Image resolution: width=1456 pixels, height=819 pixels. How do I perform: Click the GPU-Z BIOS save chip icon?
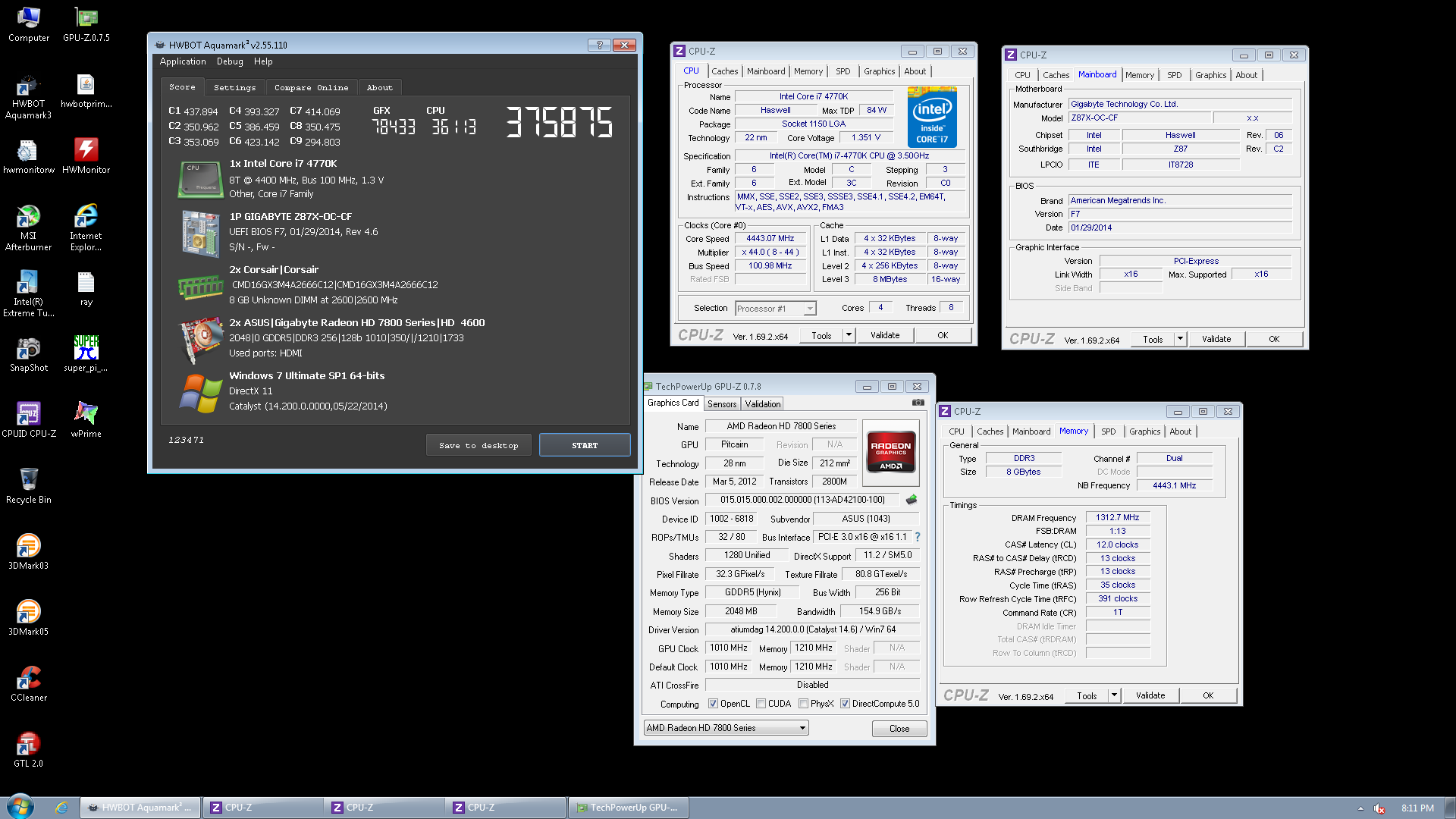tap(912, 500)
